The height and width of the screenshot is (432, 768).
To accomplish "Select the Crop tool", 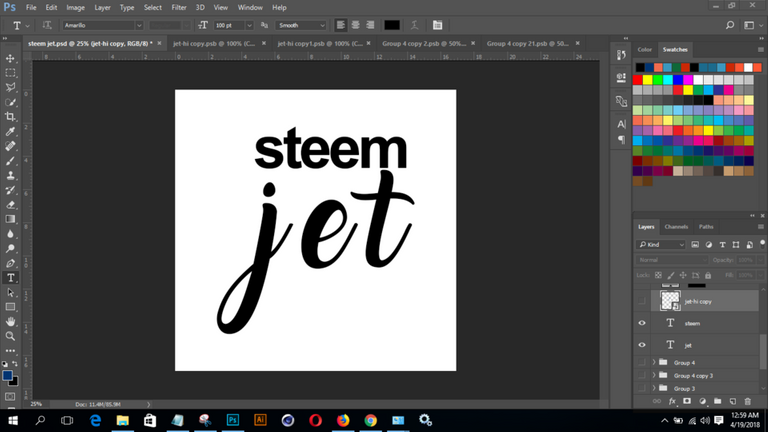I will (11, 117).
